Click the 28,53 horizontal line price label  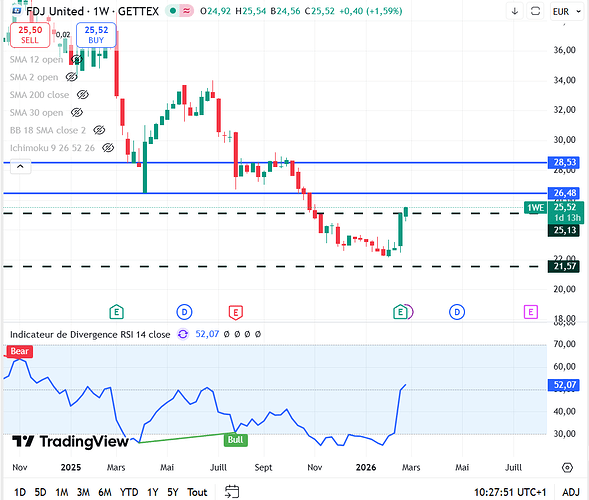coord(564,162)
